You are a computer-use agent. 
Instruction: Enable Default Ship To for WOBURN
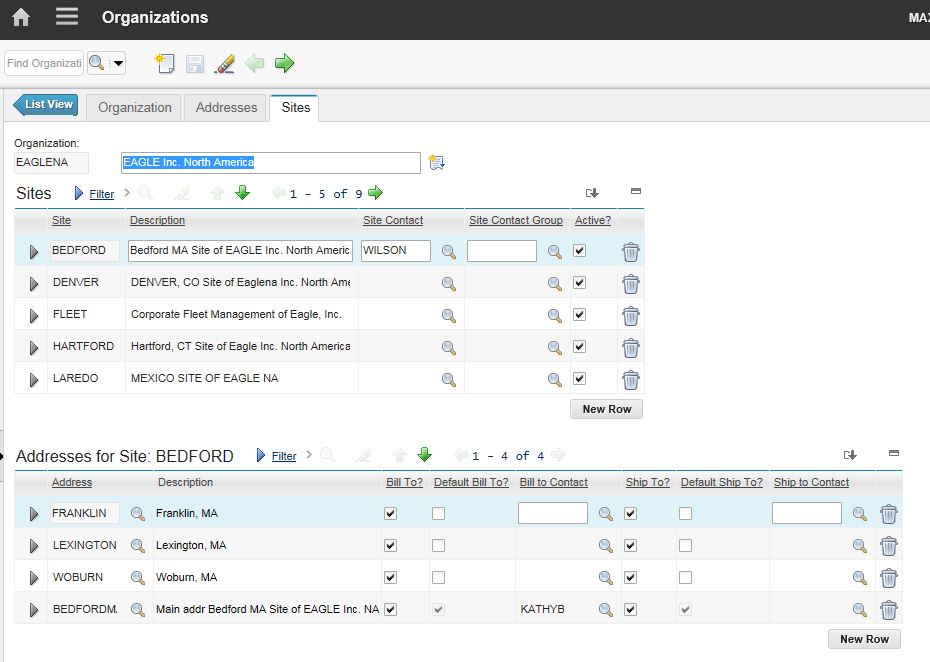(685, 578)
